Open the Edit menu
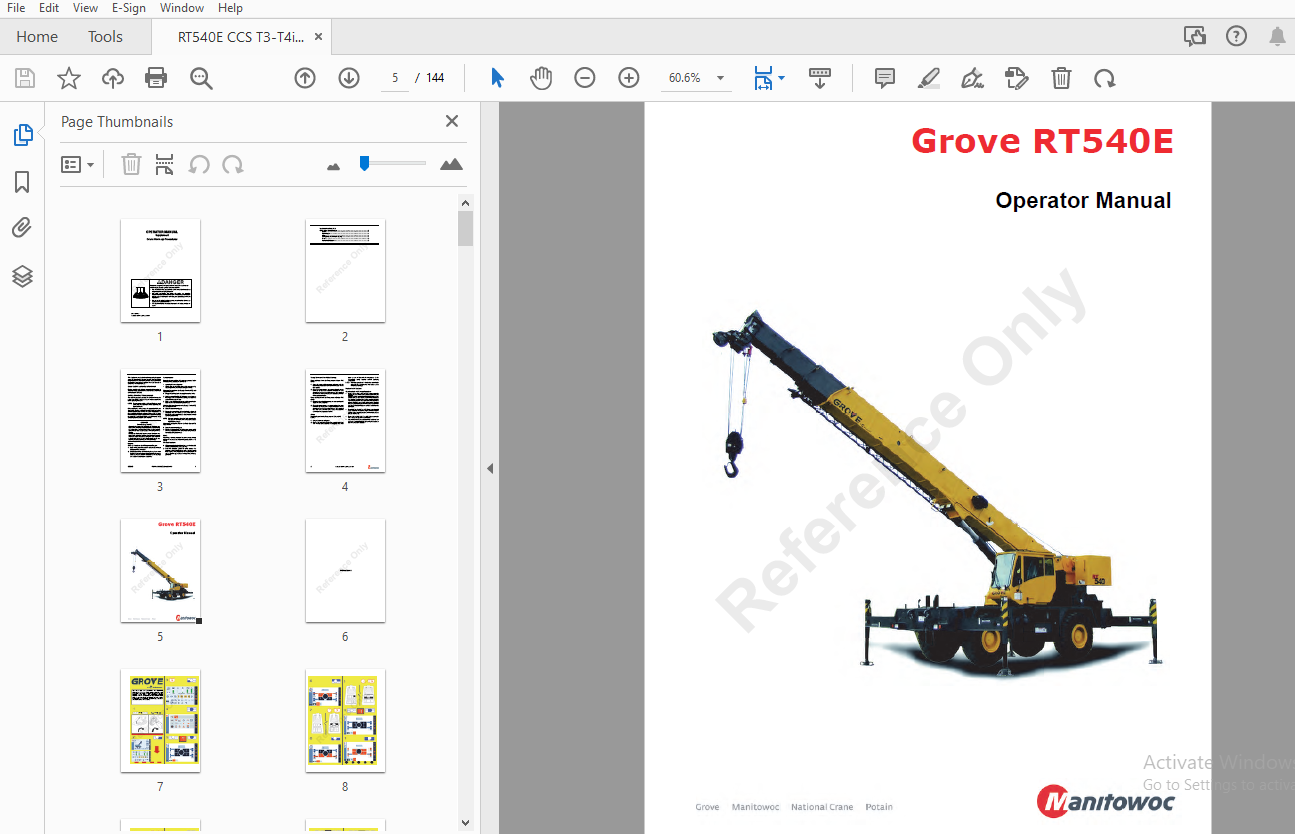The width and height of the screenshot is (1295, 834). [x=49, y=8]
